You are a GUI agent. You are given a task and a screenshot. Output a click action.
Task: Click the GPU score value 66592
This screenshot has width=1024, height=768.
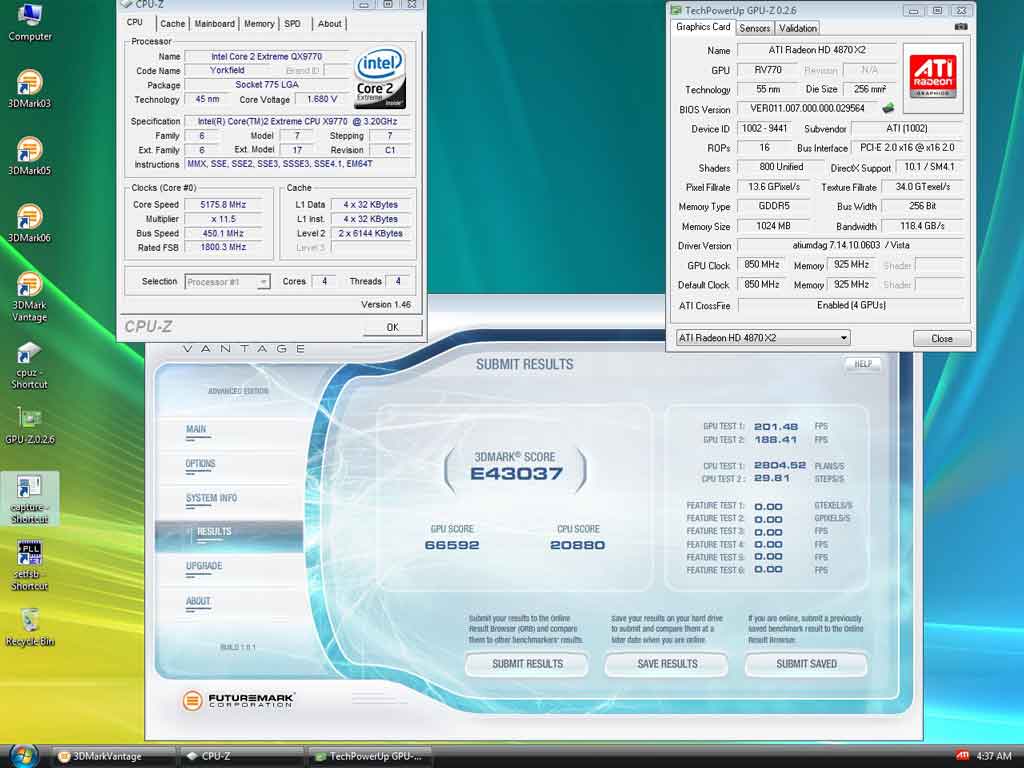pos(452,545)
